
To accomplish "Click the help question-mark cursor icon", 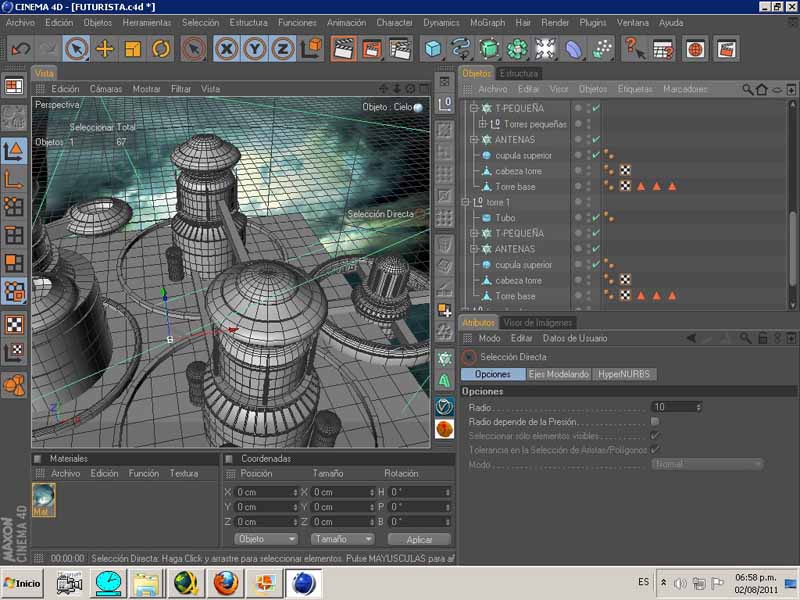I will click(635, 49).
